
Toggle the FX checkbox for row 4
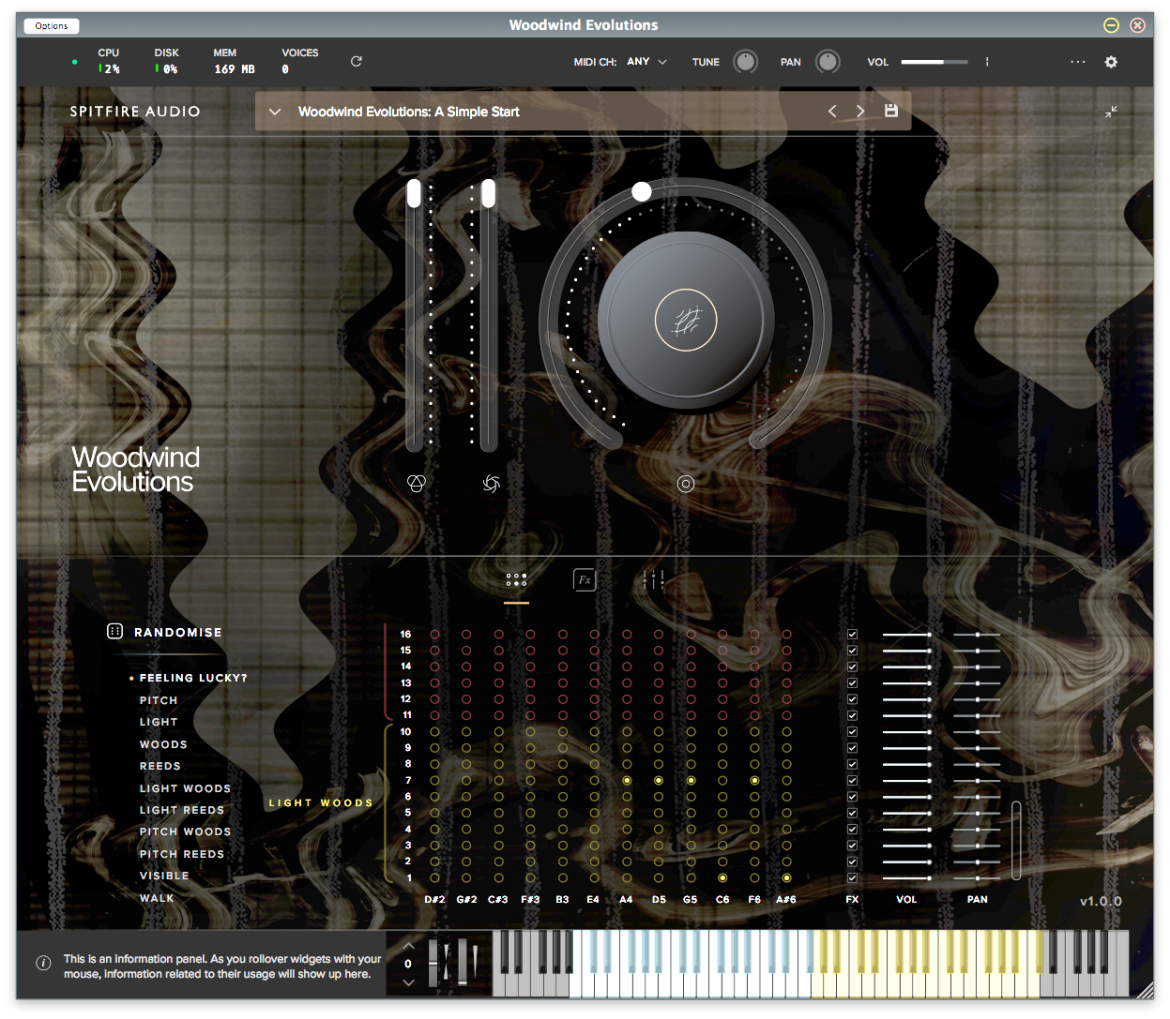click(x=852, y=829)
